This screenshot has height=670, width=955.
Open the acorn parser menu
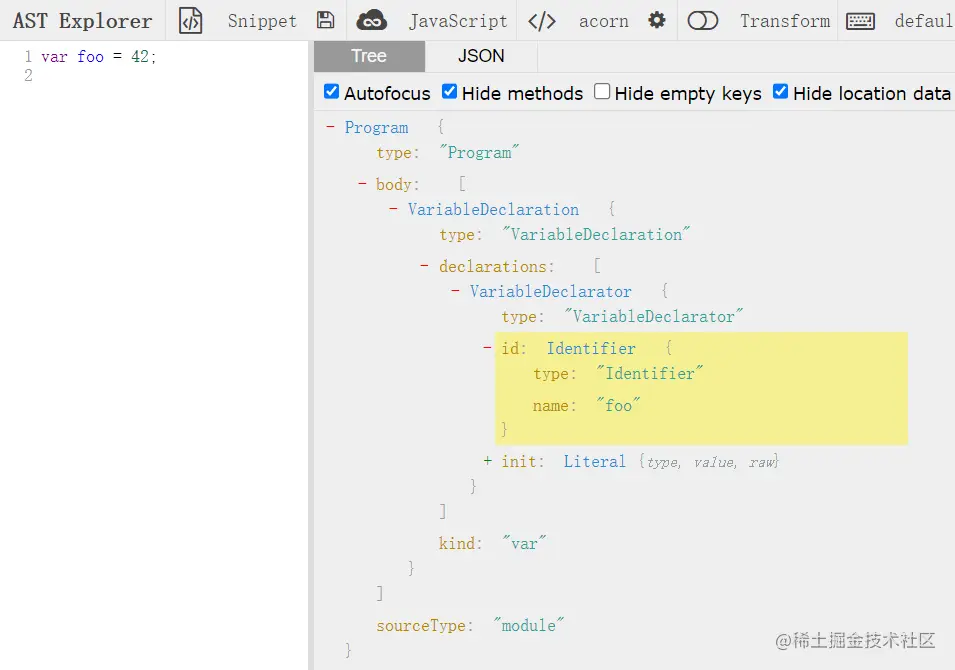click(x=604, y=21)
